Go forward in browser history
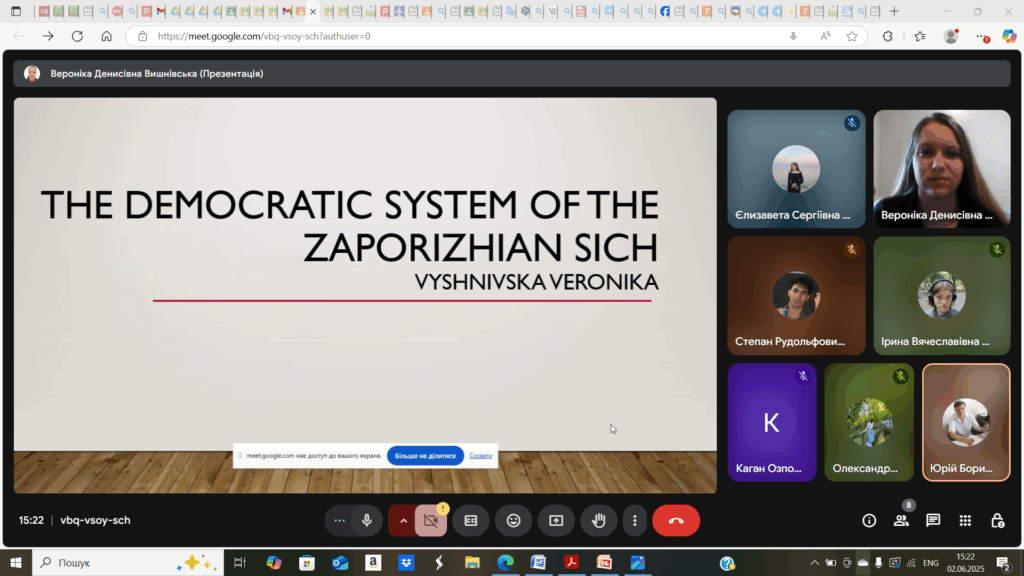The height and width of the screenshot is (576, 1024). [48, 36]
